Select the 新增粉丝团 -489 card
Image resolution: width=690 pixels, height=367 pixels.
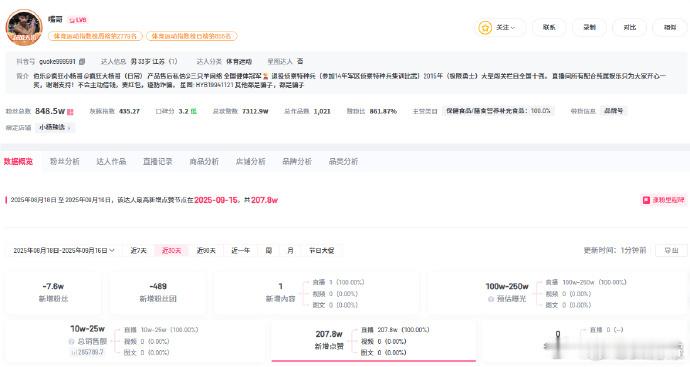click(158, 292)
